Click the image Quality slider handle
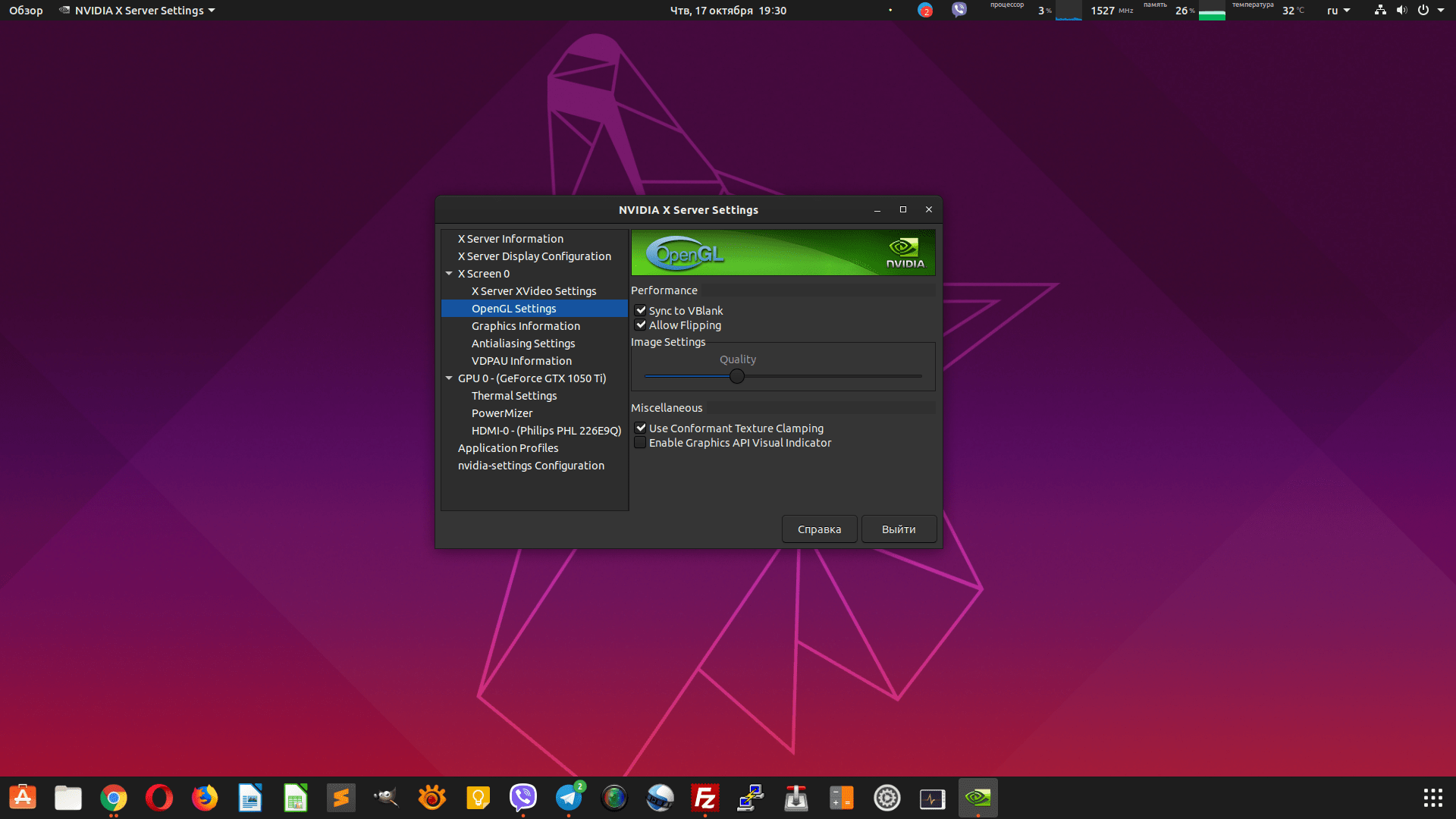 click(x=737, y=376)
